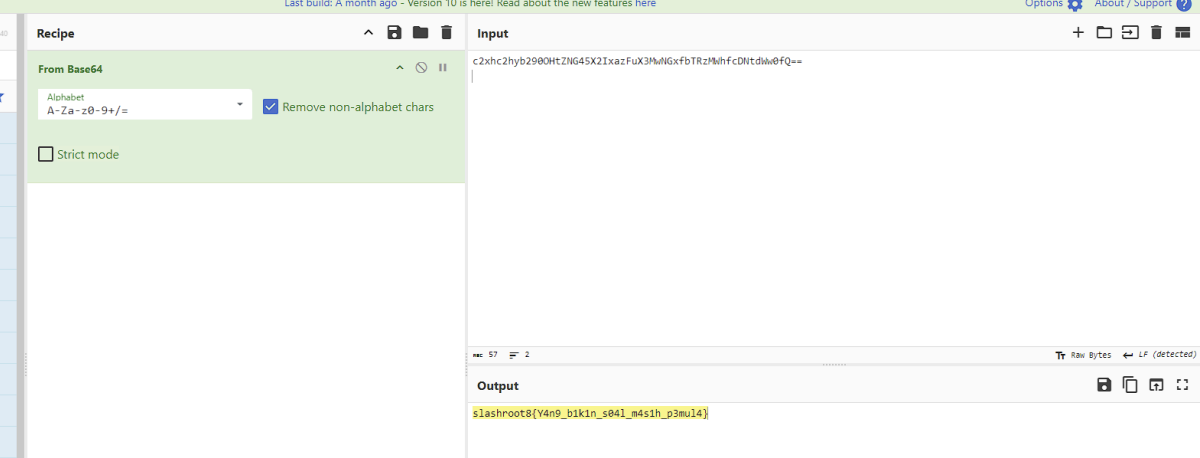This screenshot has height=458, width=1200.
Task: Reset pane layout icon
Action: click(1182, 33)
